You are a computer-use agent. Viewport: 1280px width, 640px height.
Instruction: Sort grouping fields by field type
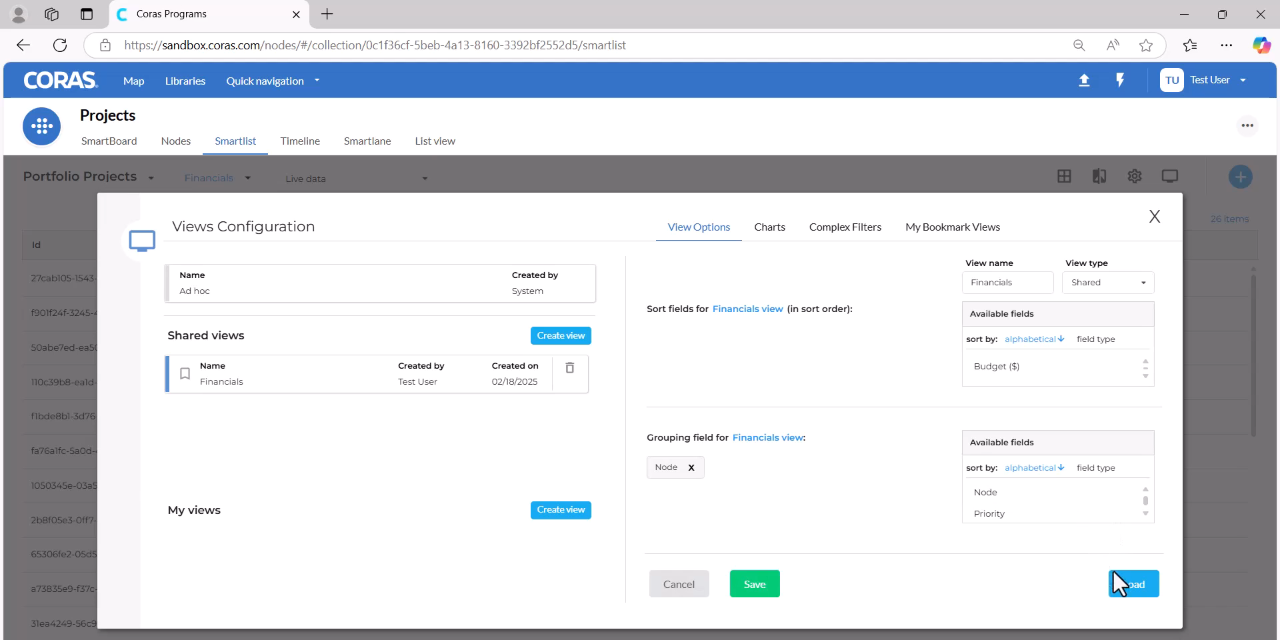click(1096, 468)
